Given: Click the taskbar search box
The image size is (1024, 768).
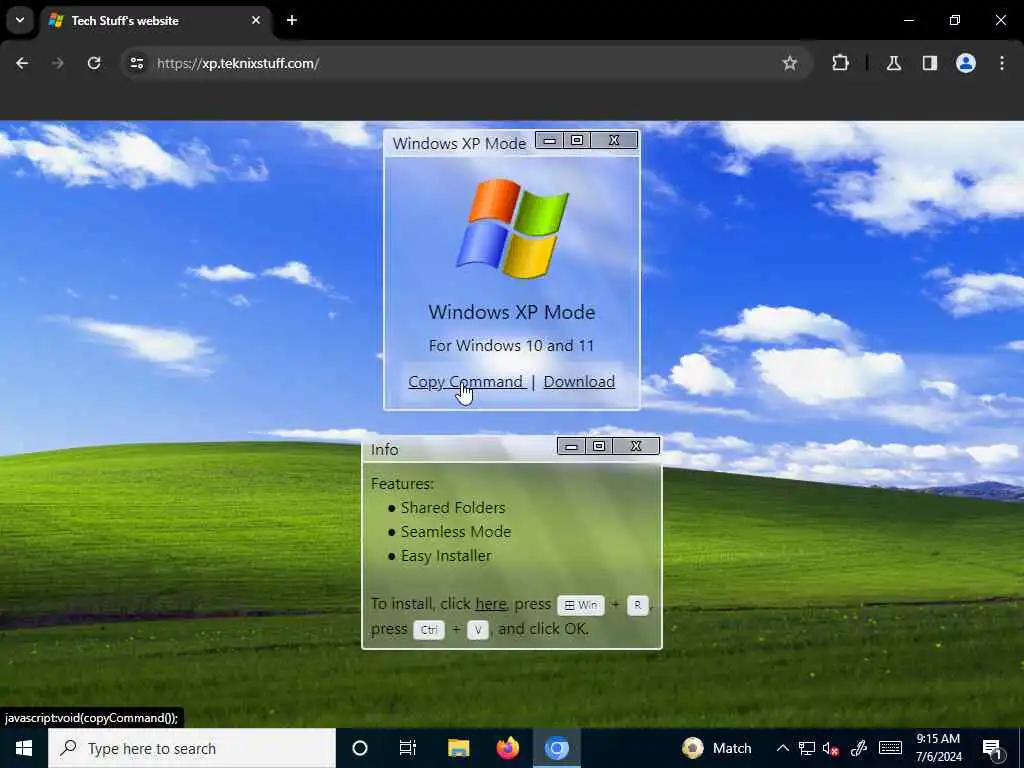Looking at the screenshot, I should tap(192, 748).
